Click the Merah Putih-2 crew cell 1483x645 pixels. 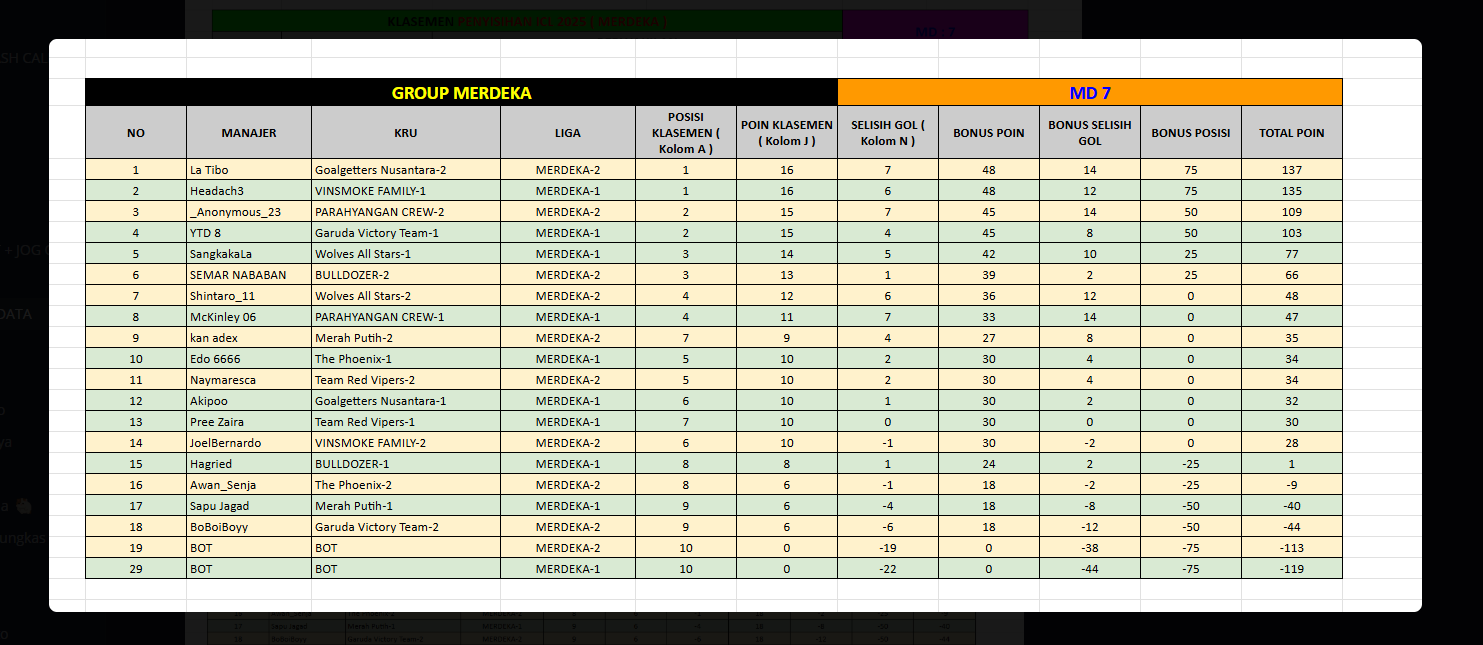pyautogui.click(x=406, y=338)
